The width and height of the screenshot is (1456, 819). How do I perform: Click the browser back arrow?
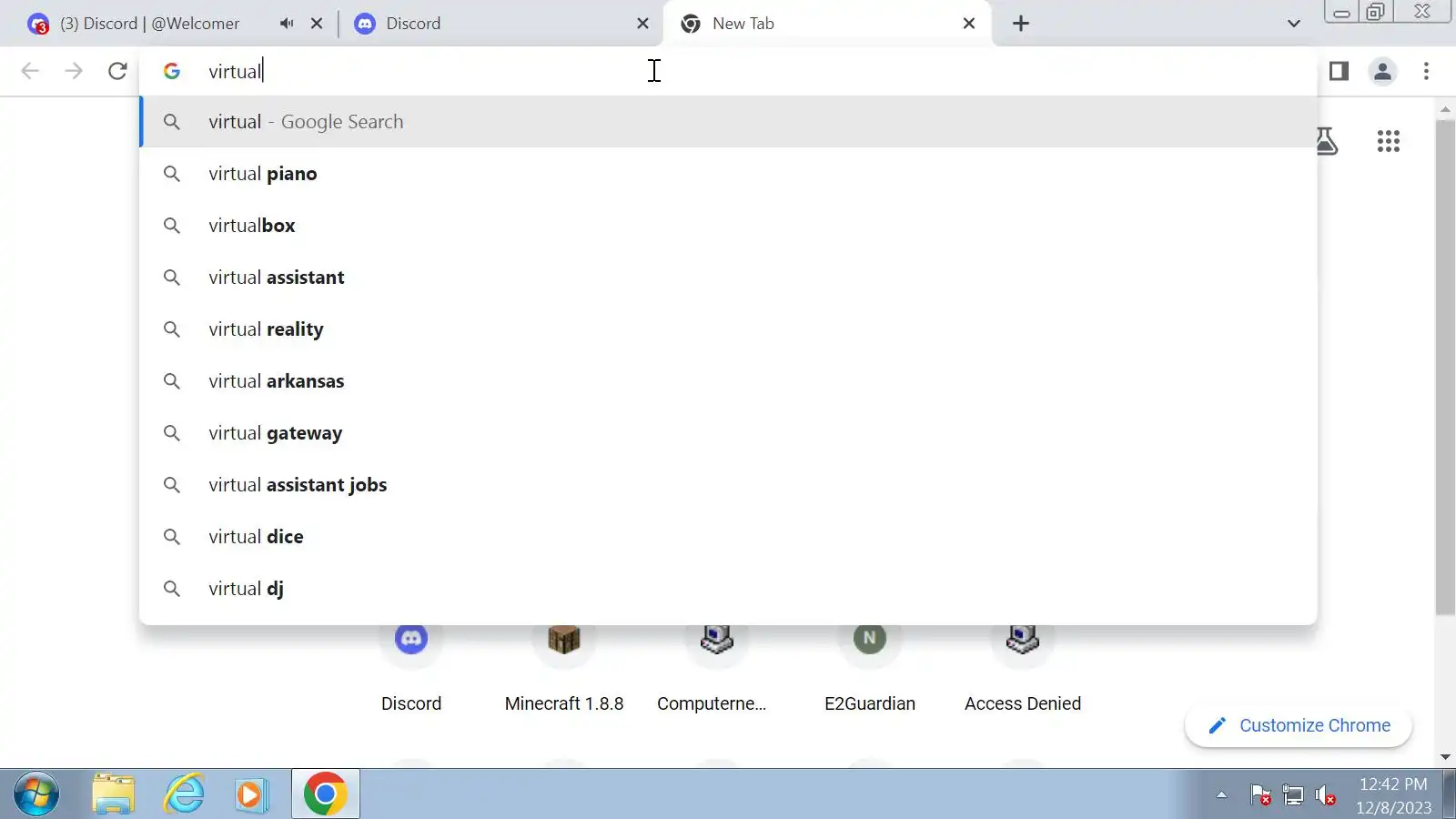[x=30, y=71]
